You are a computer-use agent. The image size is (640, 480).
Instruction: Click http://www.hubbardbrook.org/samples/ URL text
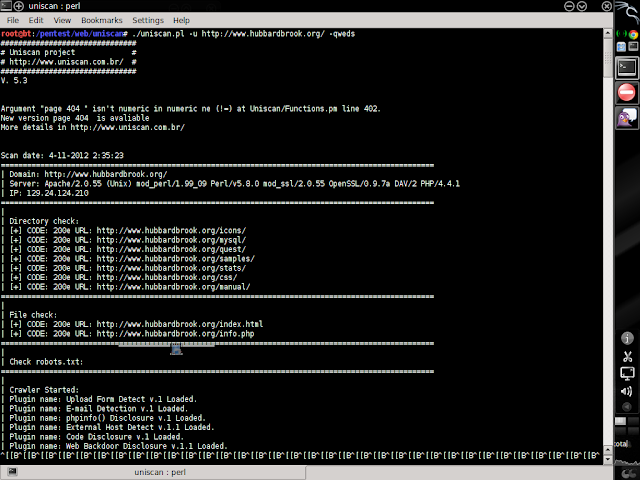pyautogui.click(x=176, y=259)
